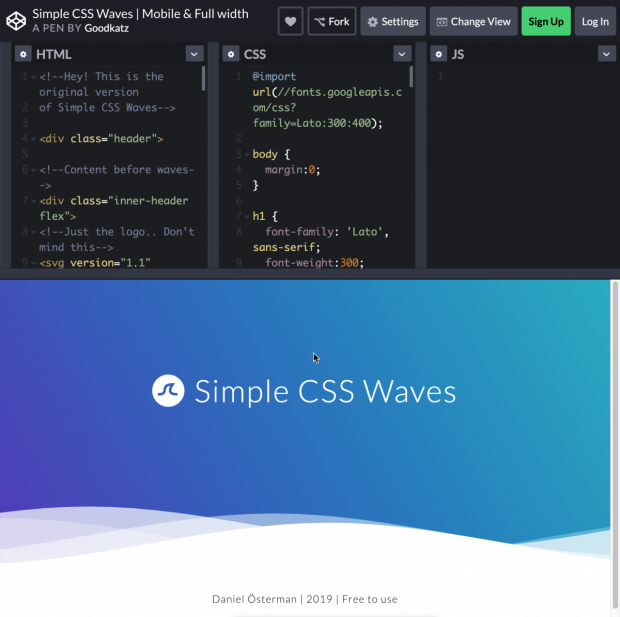Image resolution: width=620 pixels, height=617 pixels.
Task: Collapse HTML code fold at line 4
Action: click(x=34, y=139)
